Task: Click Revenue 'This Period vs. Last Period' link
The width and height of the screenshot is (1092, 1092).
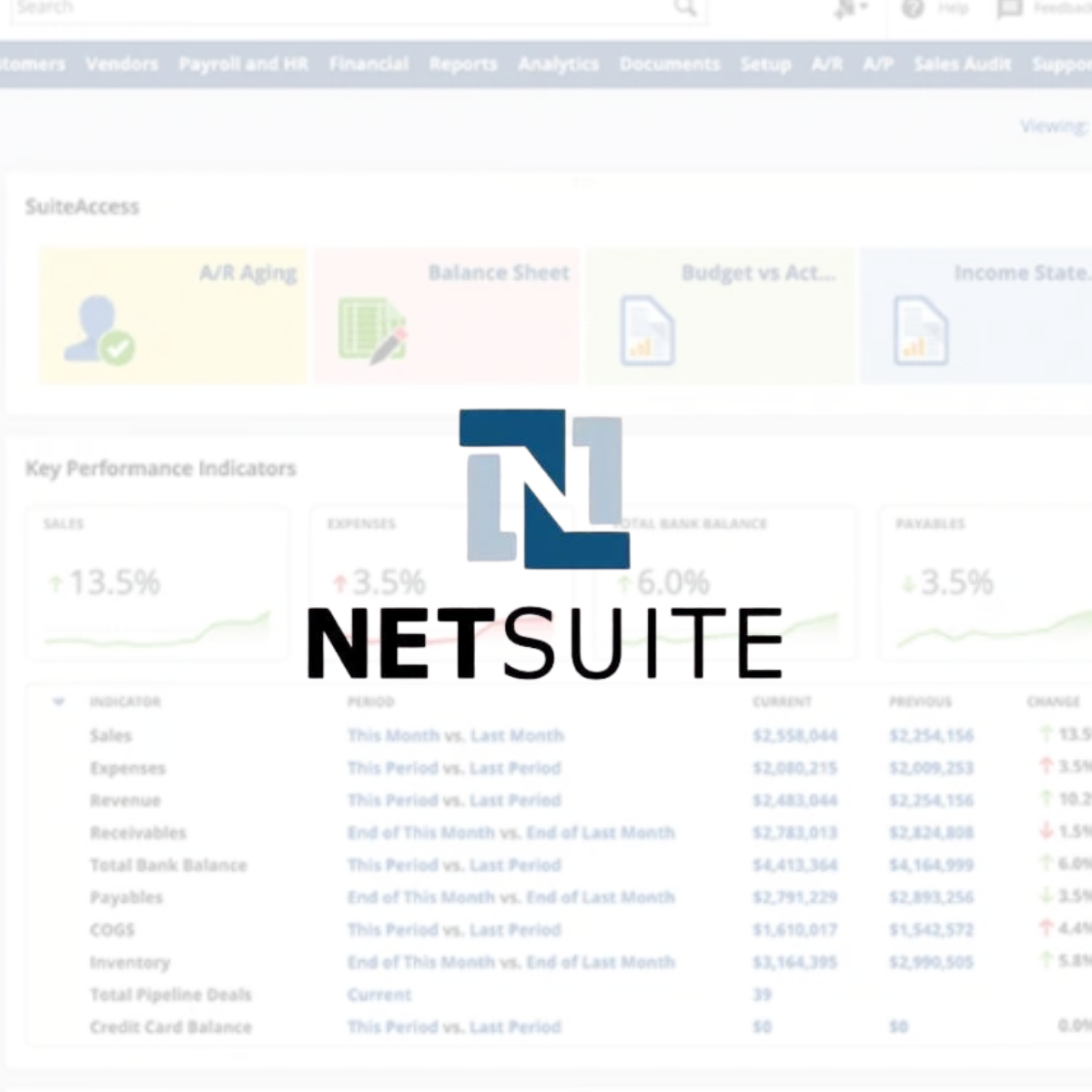Action: (x=454, y=800)
